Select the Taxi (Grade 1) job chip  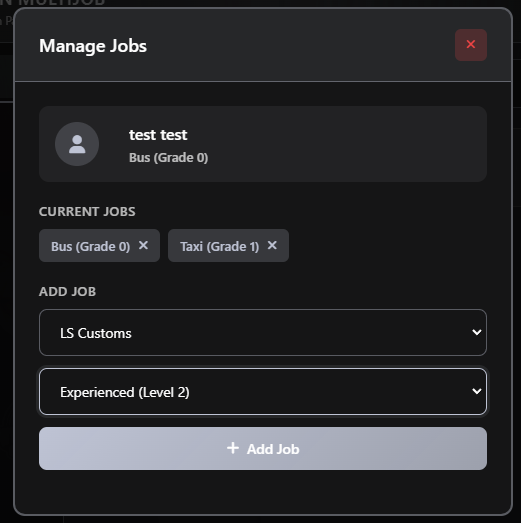228,245
